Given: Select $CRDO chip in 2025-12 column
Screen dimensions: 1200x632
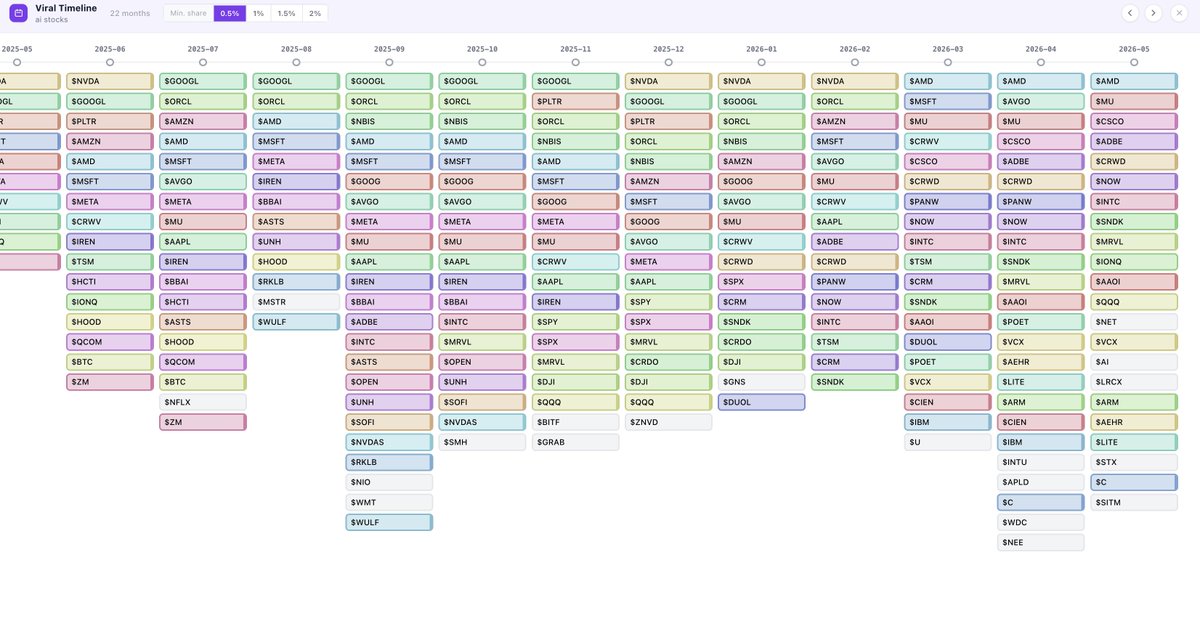Looking at the screenshot, I should 668,362.
